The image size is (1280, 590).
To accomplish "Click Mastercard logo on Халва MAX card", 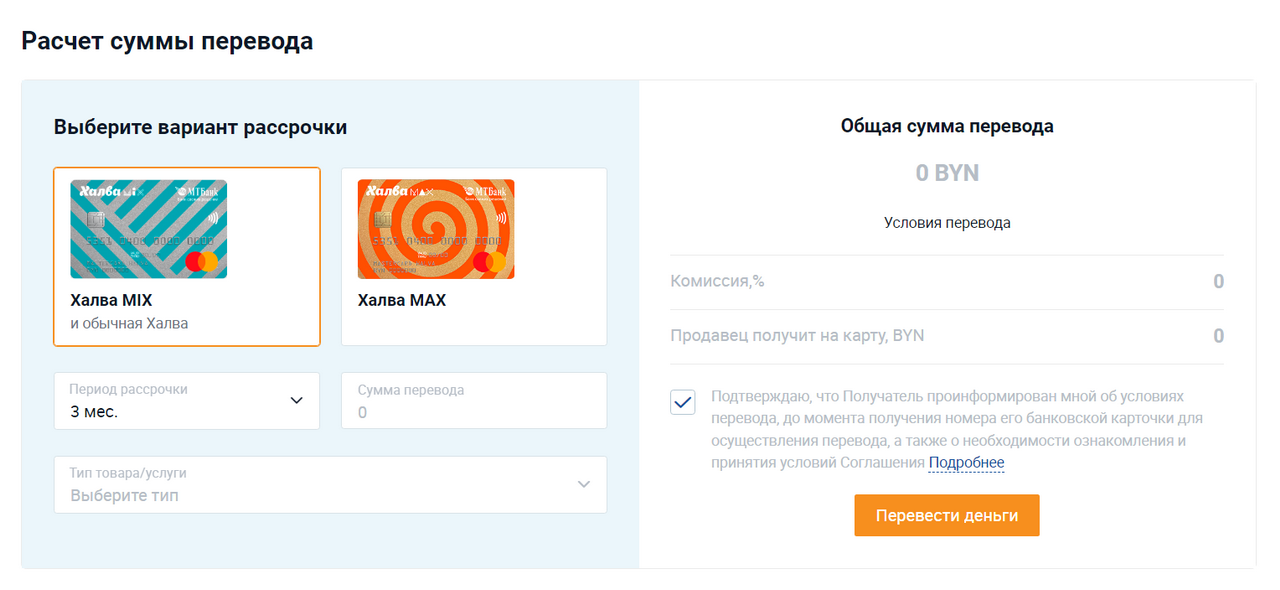I will click(489, 262).
